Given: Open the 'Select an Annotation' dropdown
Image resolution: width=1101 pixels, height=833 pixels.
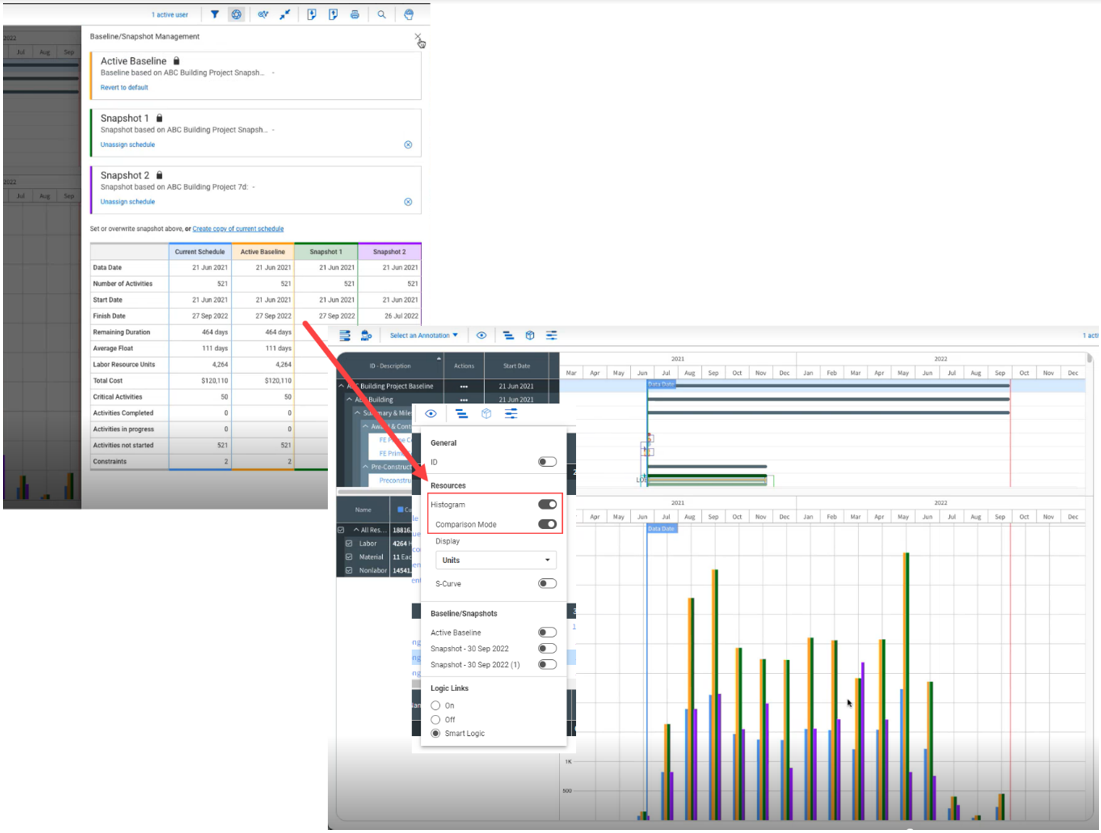Looking at the screenshot, I should [x=424, y=336].
